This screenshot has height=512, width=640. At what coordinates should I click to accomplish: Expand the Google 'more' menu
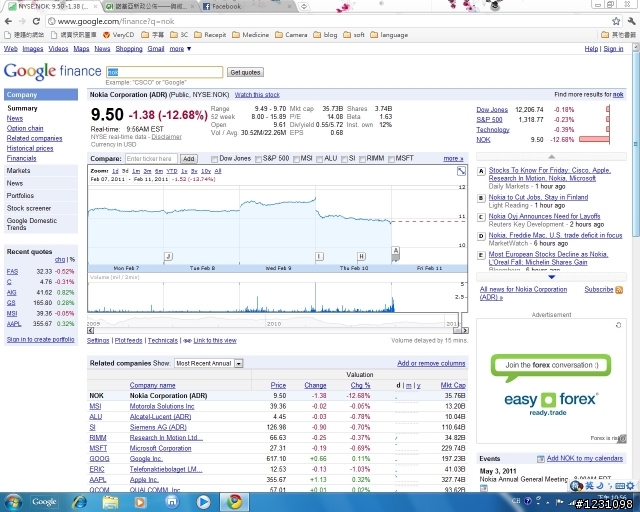click(x=180, y=49)
